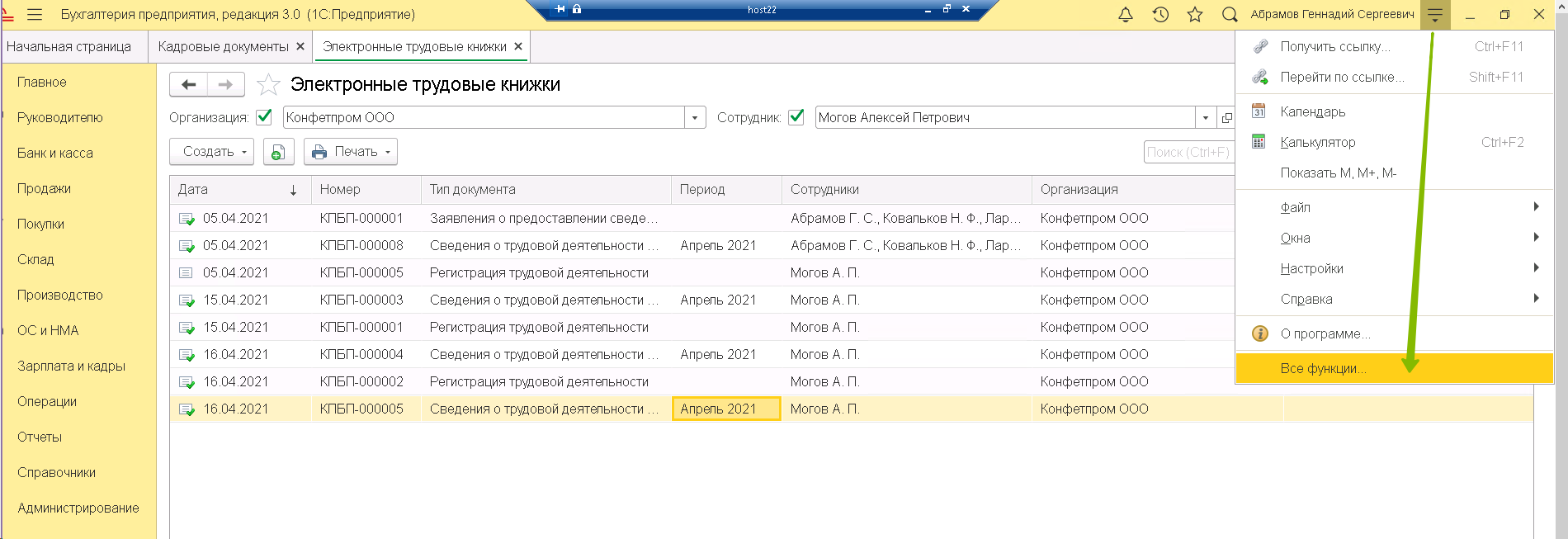Open the Администрирование section
The width and height of the screenshot is (1568, 539).
[78, 508]
